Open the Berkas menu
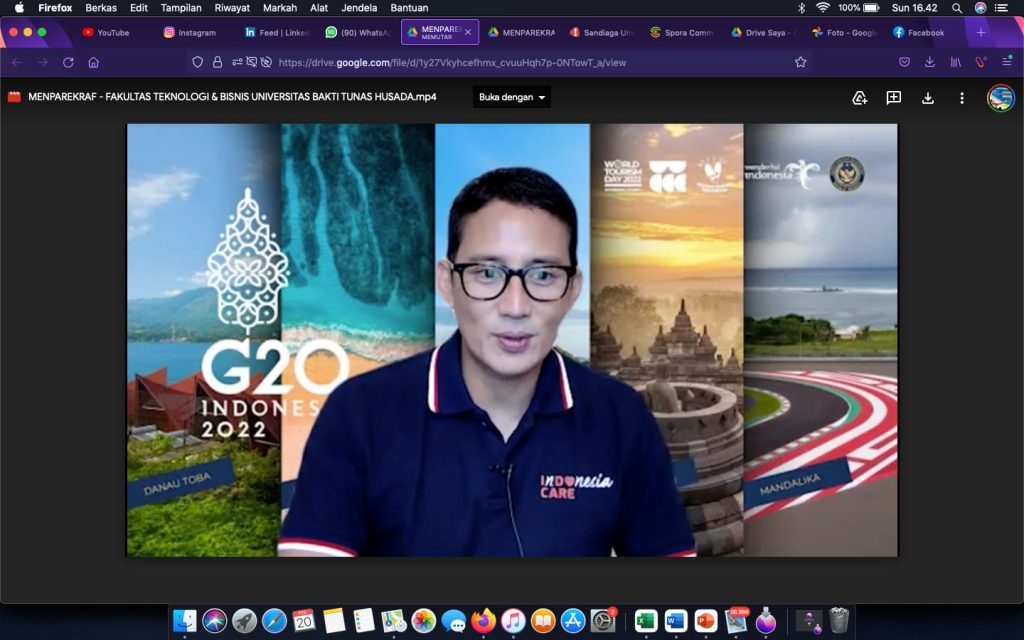The width and height of the screenshot is (1024, 640). (x=101, y=8)
